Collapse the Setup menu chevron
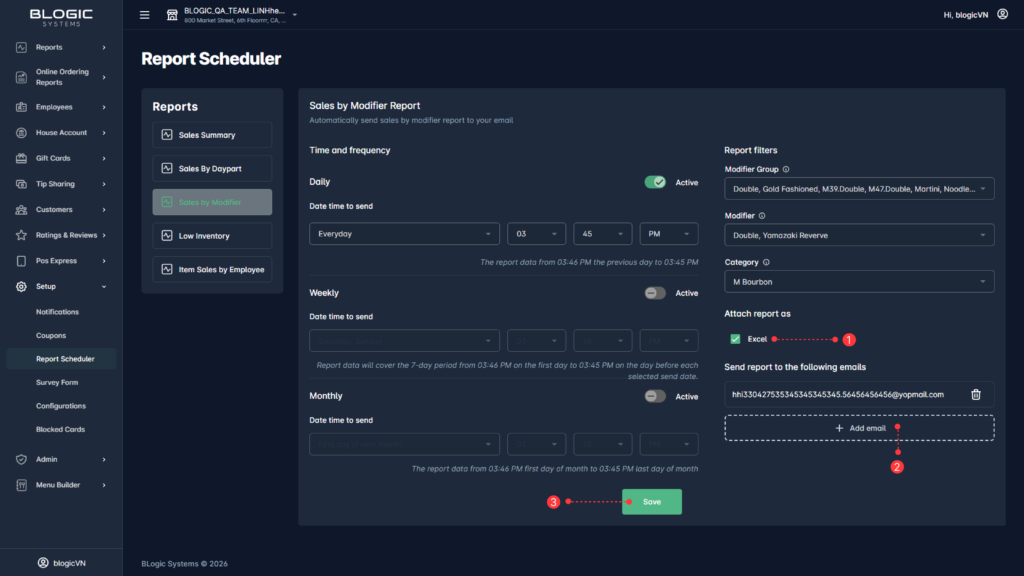 tap(104, 287)
